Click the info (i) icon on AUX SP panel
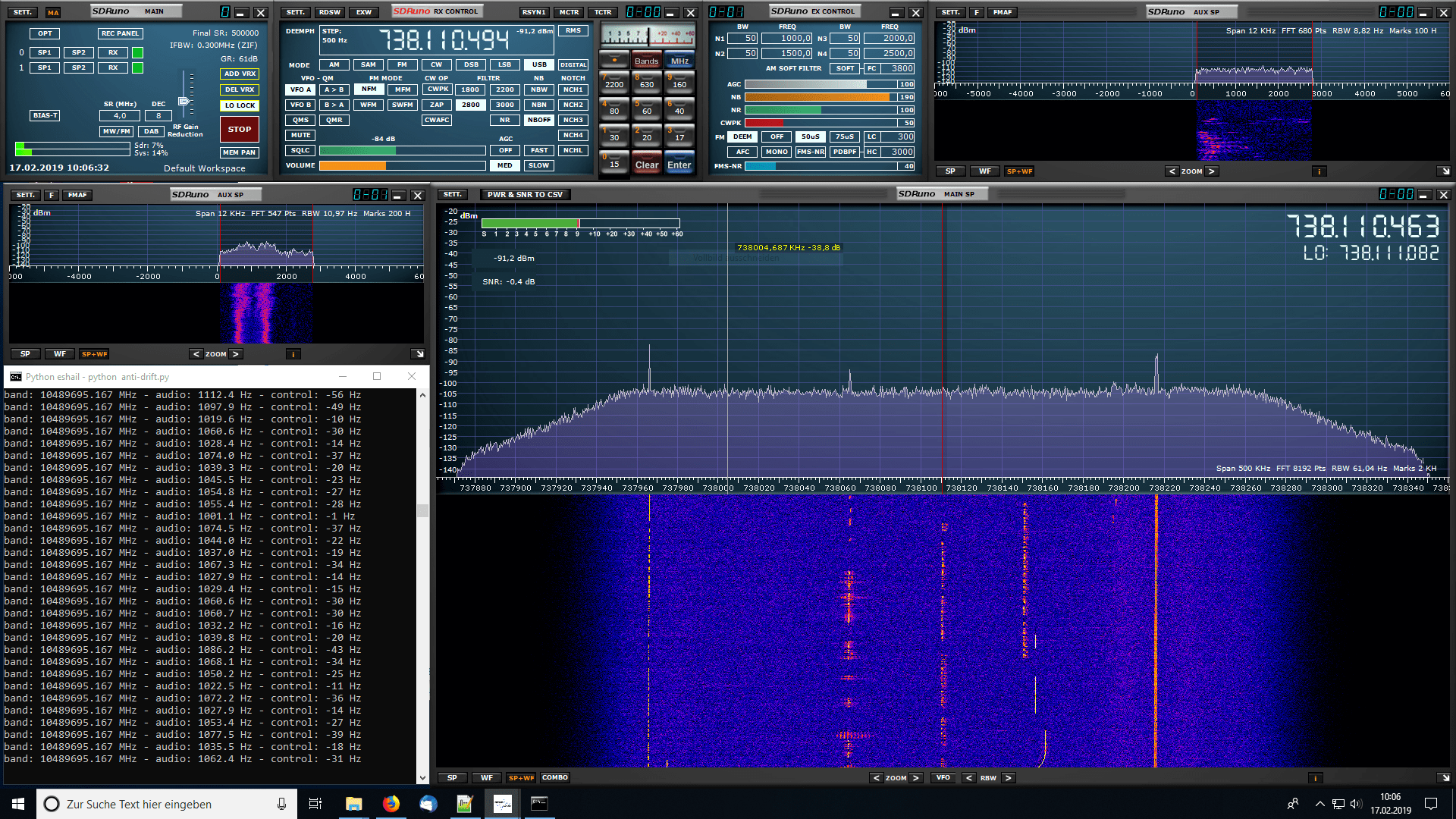 293,353
